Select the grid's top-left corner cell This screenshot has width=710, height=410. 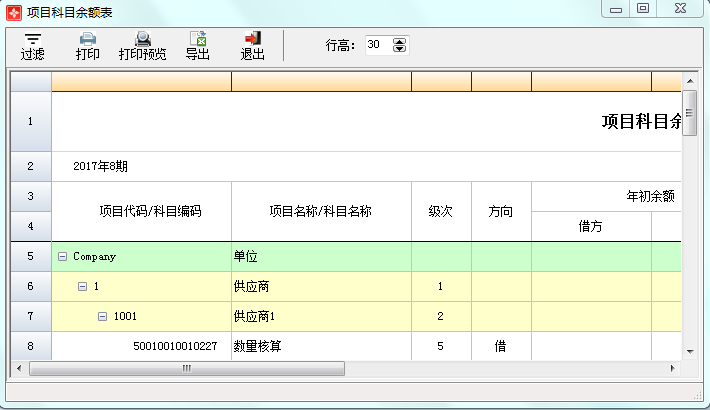31,82
